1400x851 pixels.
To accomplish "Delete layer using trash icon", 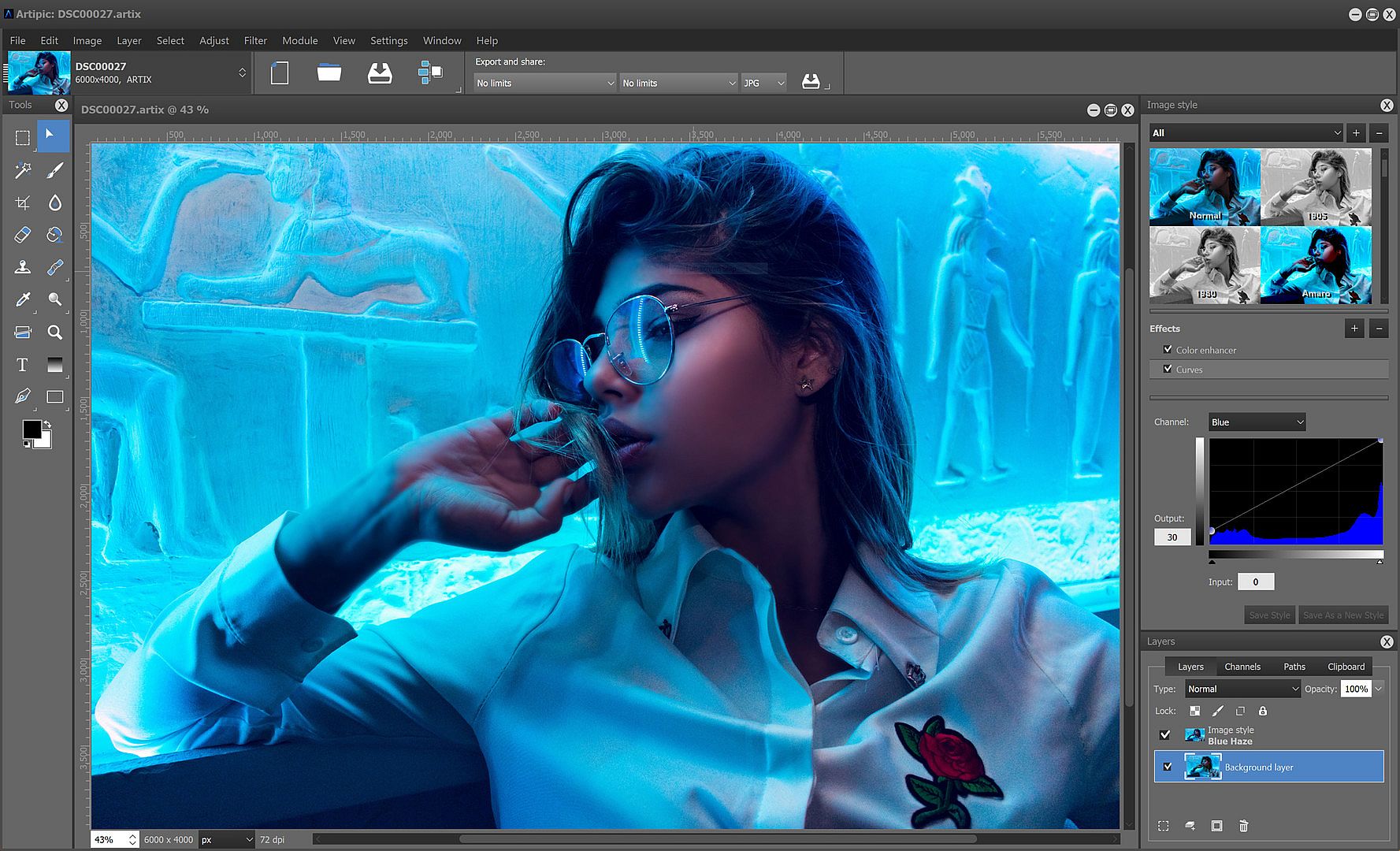I will pos(1243,826).
